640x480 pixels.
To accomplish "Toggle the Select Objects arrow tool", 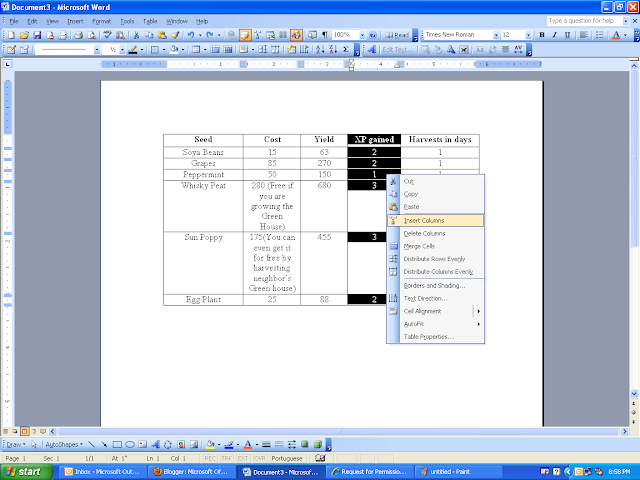I will pos(34,444).
